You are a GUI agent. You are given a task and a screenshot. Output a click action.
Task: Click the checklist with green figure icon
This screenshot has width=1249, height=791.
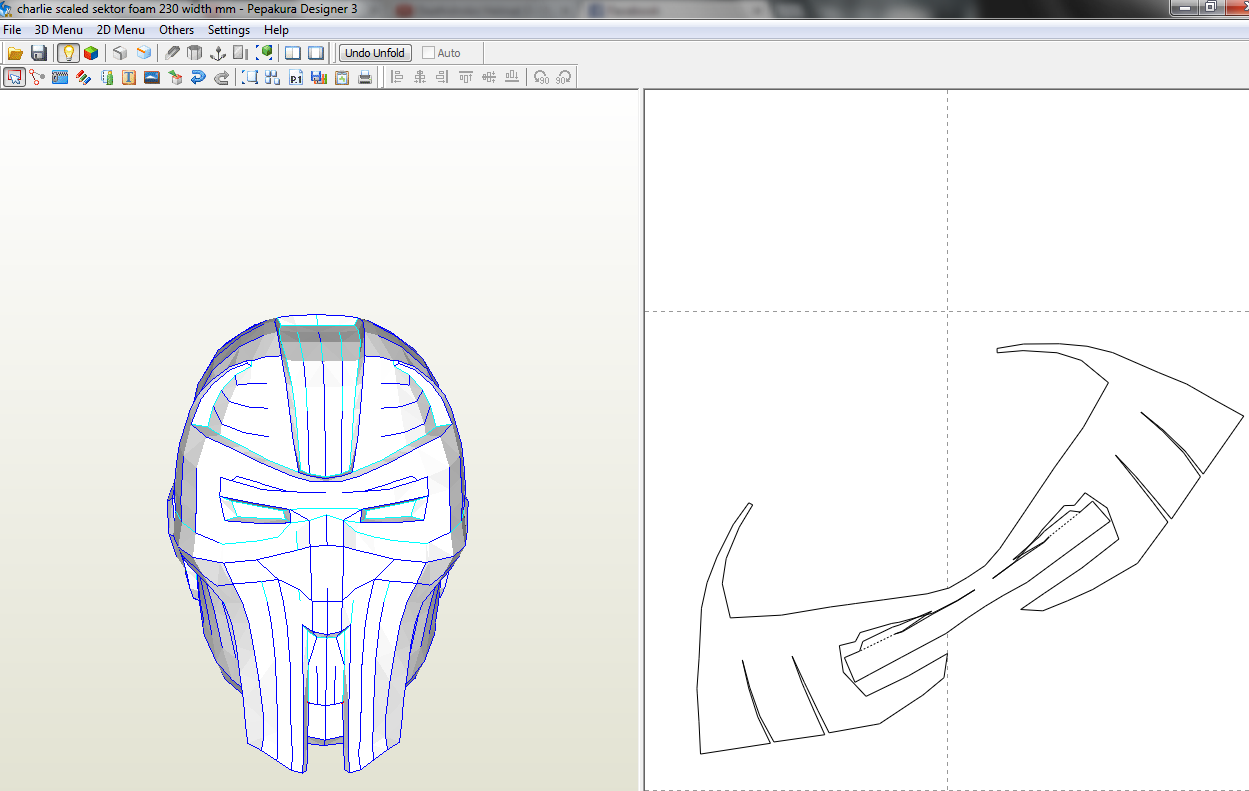pyautogui.click(x=107, y=77)
